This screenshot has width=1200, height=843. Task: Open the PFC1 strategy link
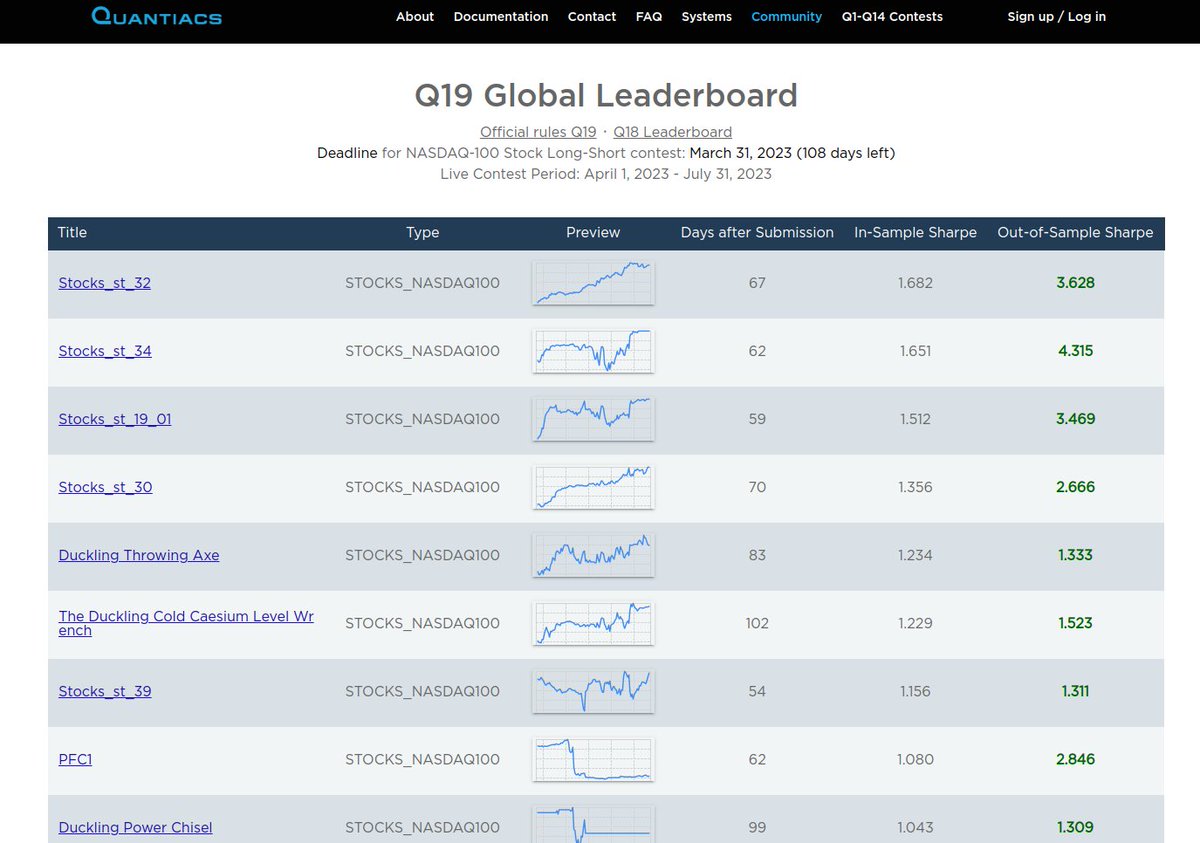coord(75,759)
